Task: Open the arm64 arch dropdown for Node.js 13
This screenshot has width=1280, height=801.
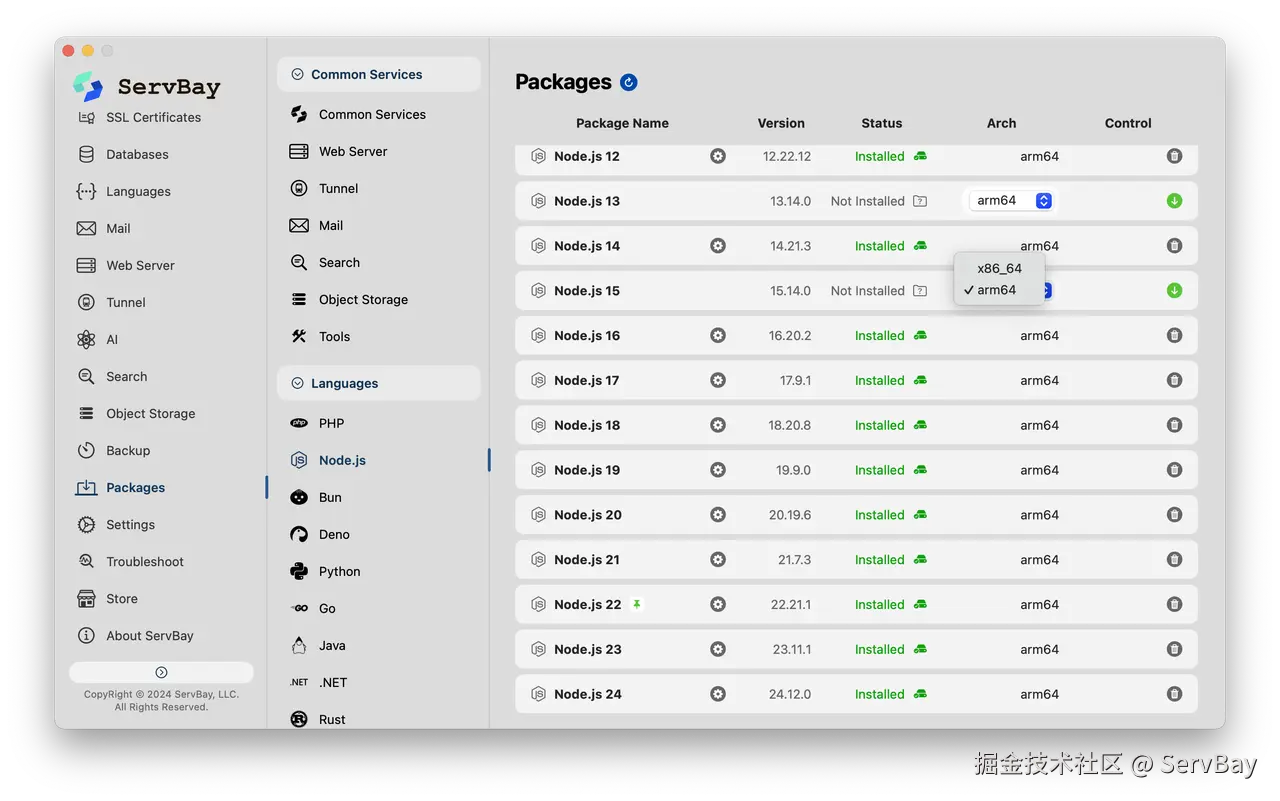Action: [x=1011, y=201]
